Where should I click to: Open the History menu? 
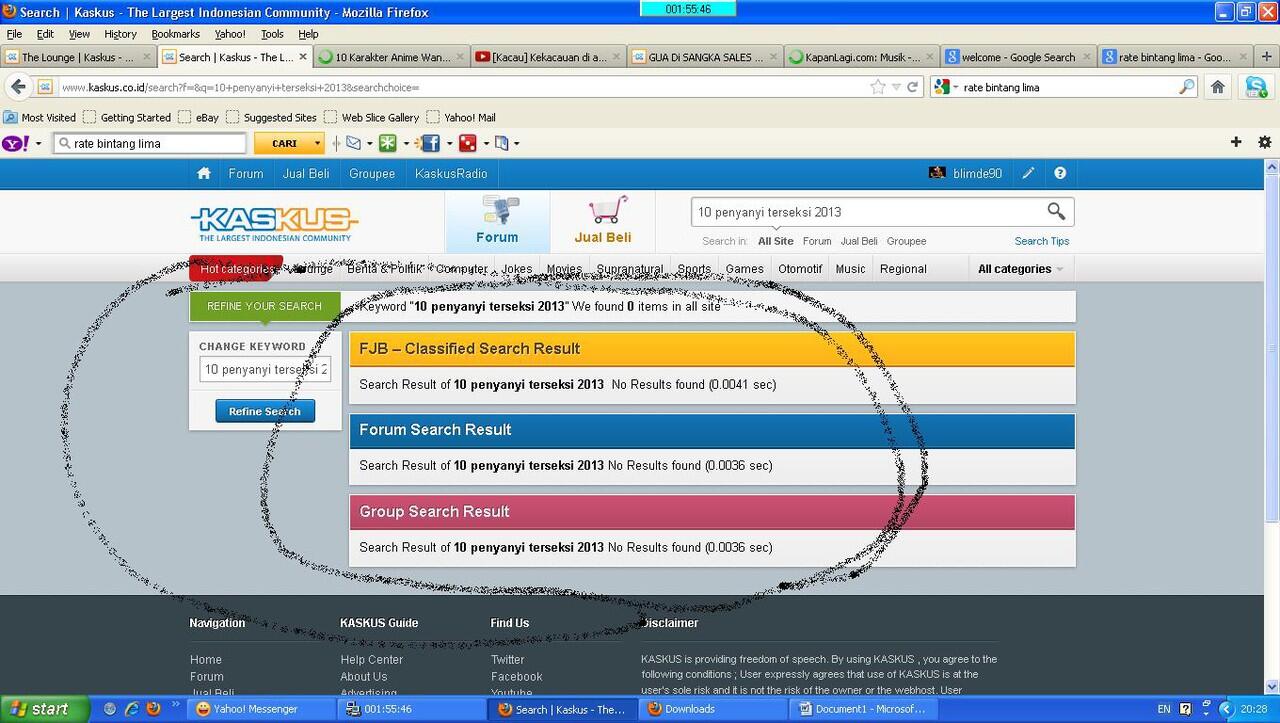pos(120,34)
